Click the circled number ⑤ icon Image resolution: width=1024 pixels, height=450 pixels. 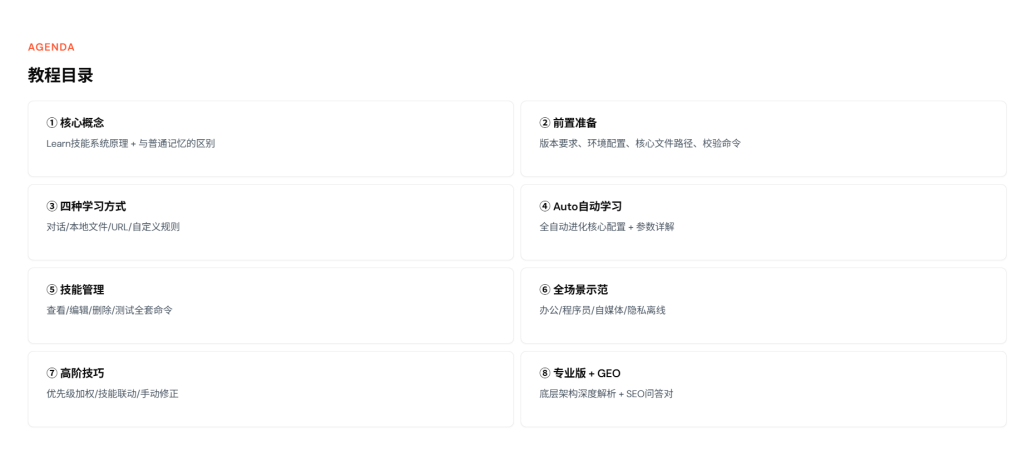[52, 290]
